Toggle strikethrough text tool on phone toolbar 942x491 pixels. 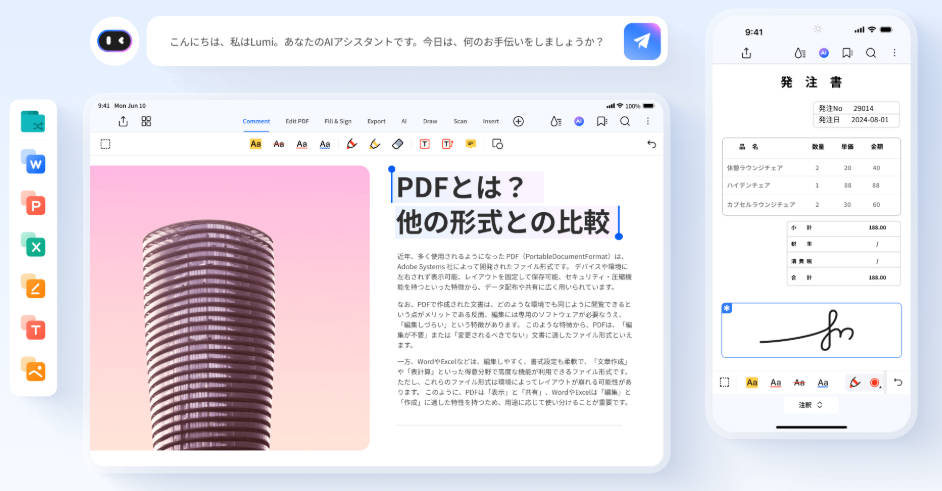798,382
